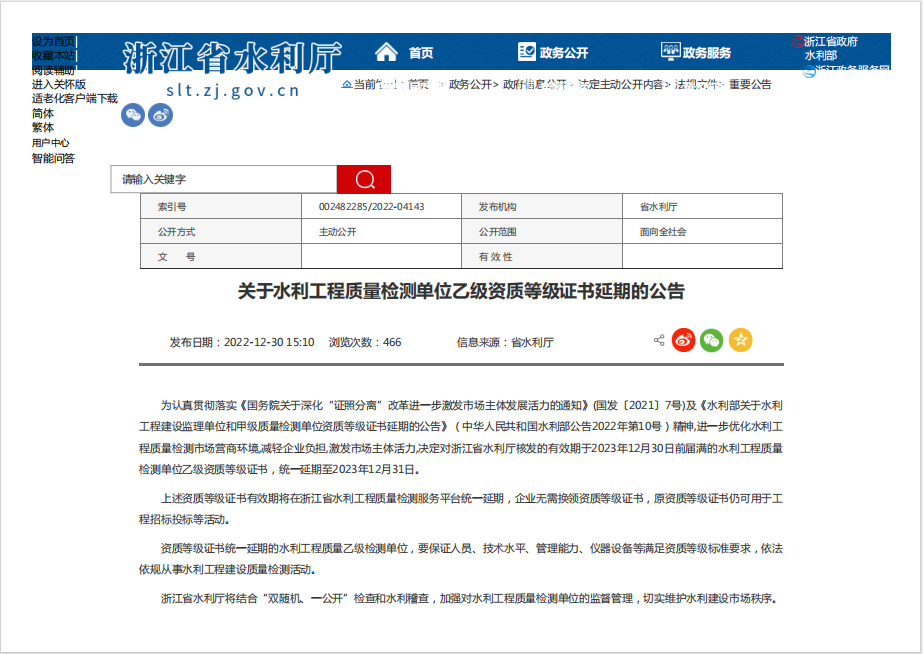Share the notice via WeChat
The height and width of the screenshot is (654, 923).
tap(712, 340)
